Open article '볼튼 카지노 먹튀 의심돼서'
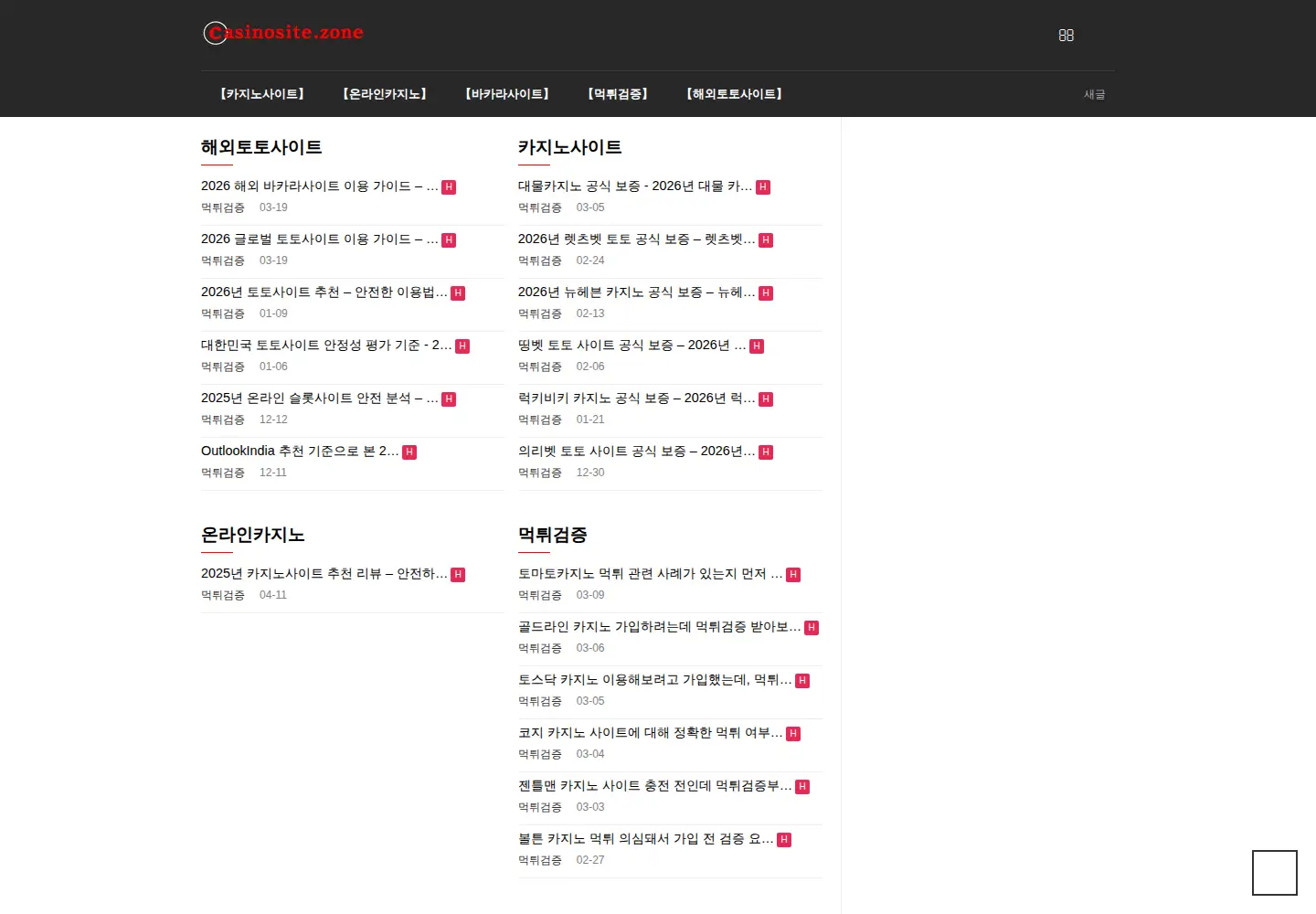1316x914 pixels. (646, 839)
